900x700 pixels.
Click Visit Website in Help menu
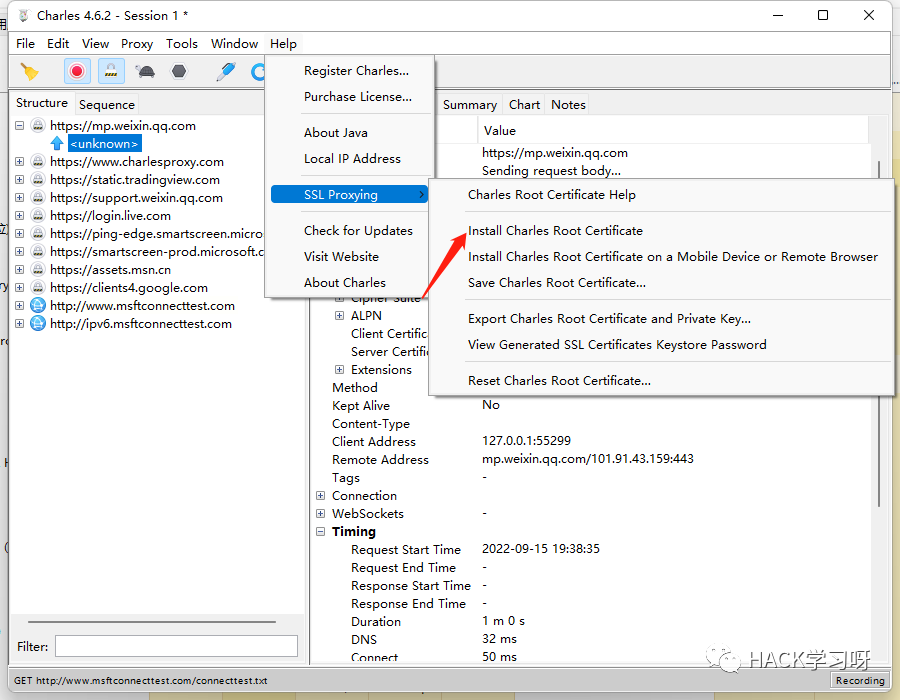click(341, 256)
